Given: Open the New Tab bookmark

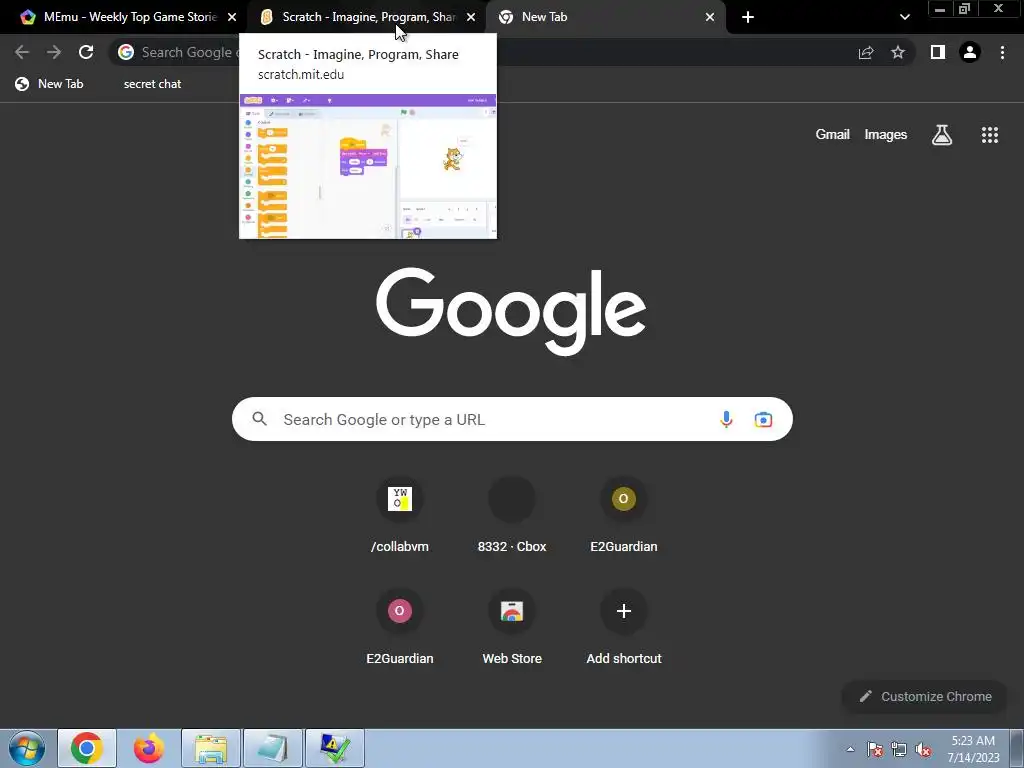Looking at the screenshot, I should pos(50,84).
